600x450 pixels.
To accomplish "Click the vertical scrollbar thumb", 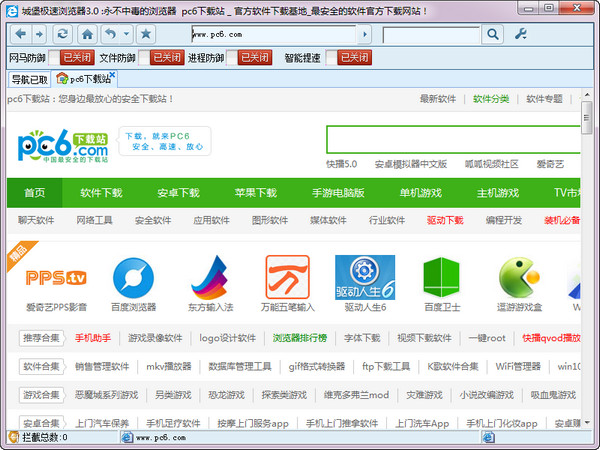I will point(587,118).
